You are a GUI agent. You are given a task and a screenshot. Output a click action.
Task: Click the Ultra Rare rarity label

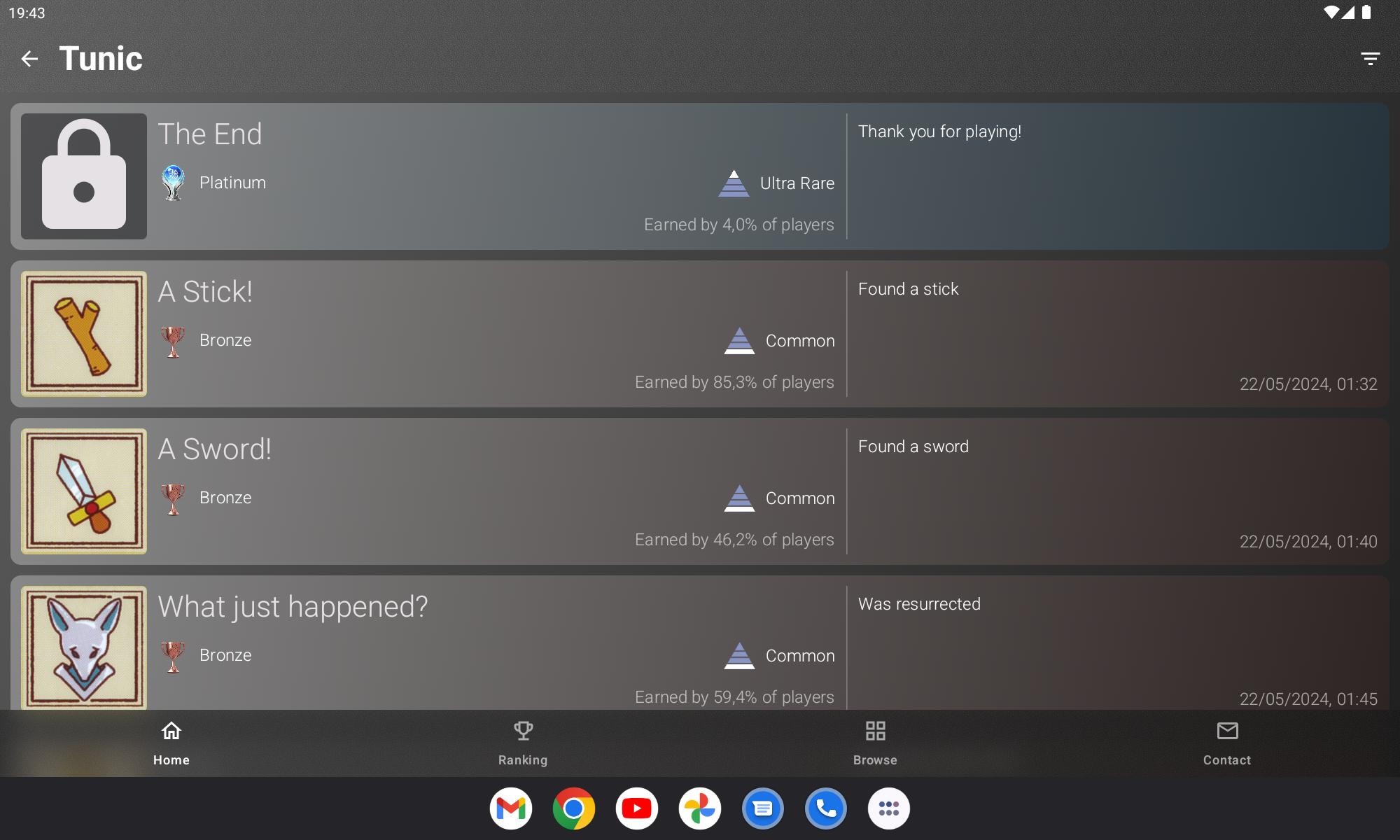(797, 183)
